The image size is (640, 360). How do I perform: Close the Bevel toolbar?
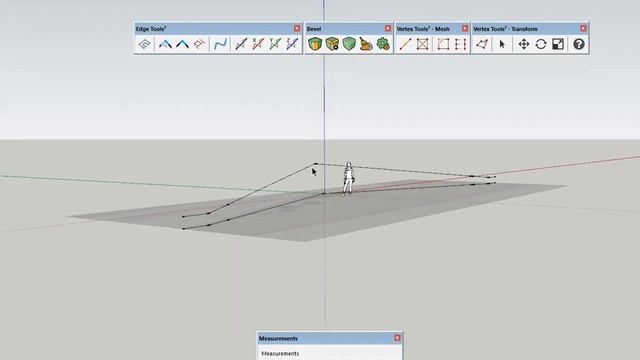[388, 28]
